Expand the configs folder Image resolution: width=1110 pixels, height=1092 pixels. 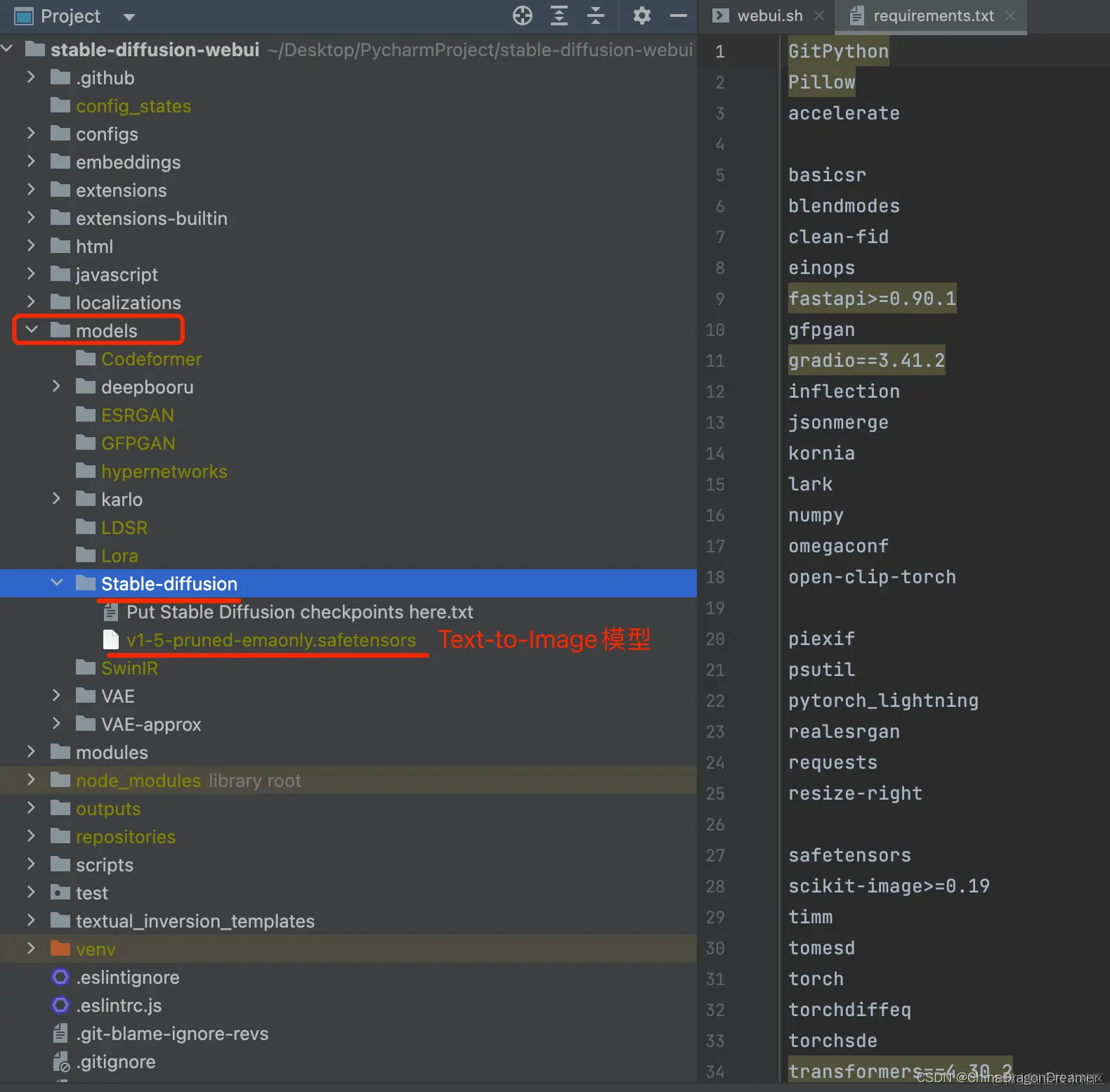click(31, 133)
